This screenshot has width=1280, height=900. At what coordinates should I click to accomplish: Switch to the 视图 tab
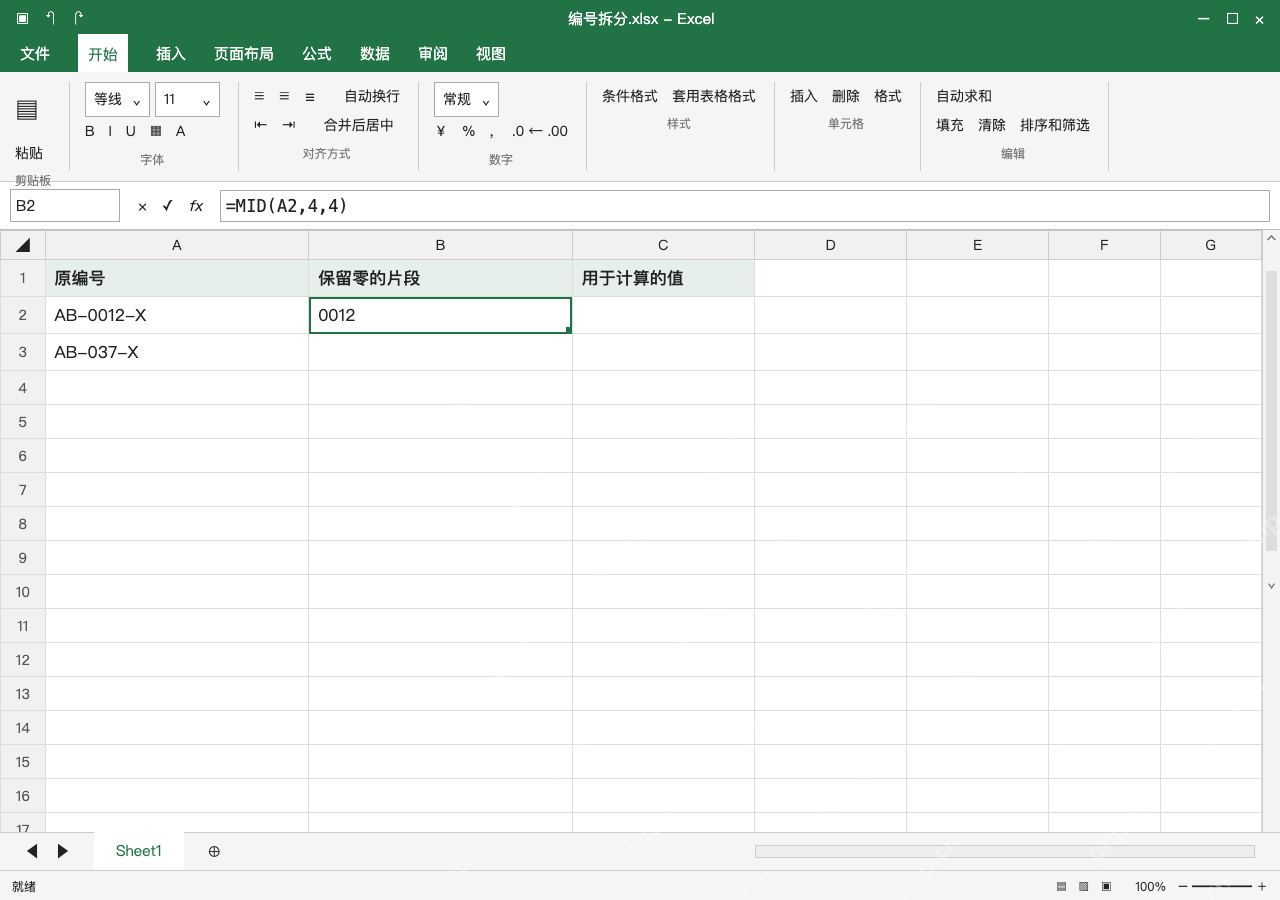pos(491,54)
